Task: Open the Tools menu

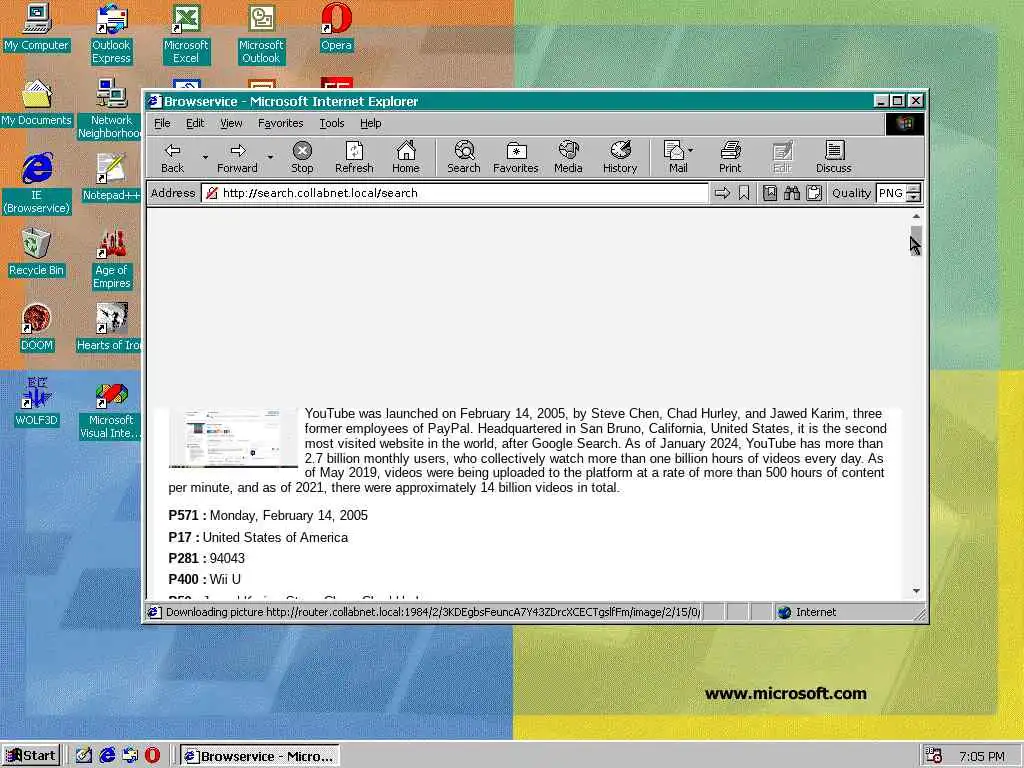Action: [x=331, y=123]
